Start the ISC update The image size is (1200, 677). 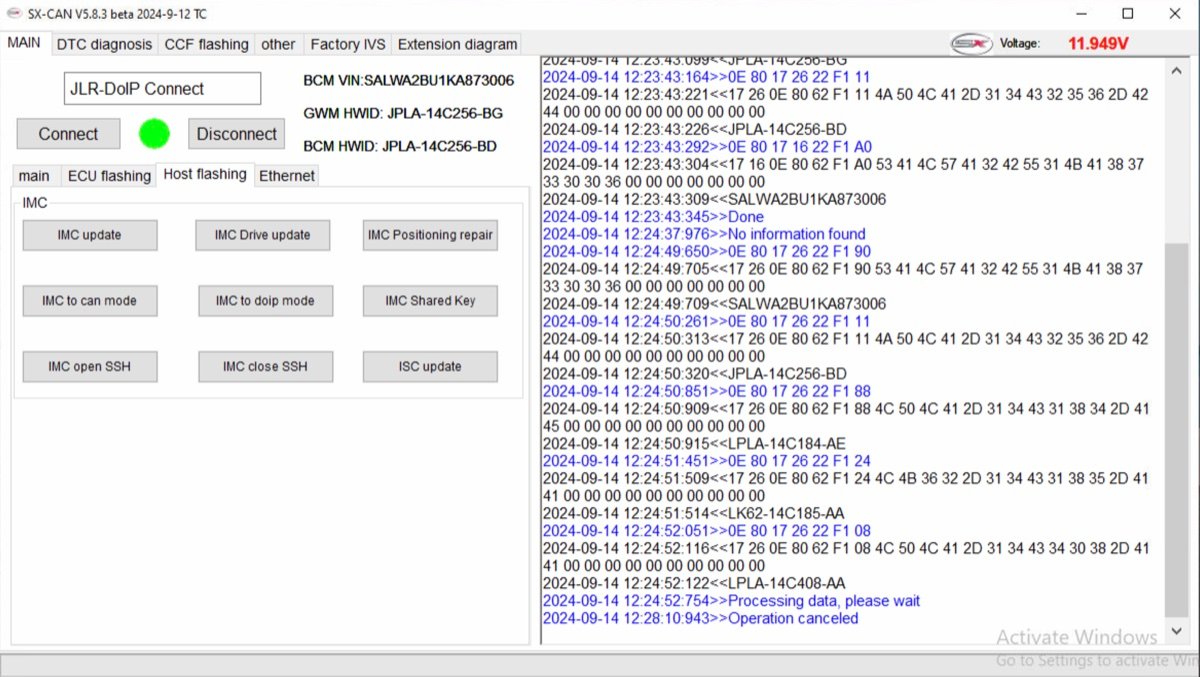430,367
